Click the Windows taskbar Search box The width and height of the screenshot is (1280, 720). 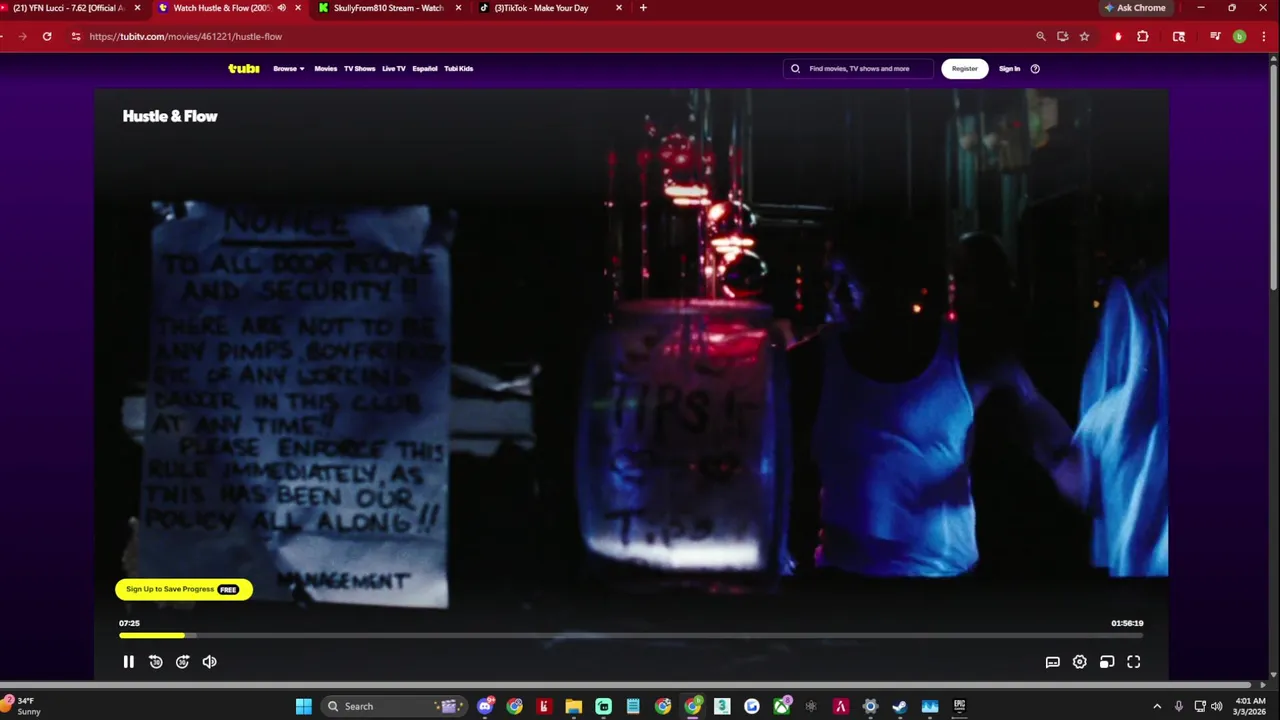pos(393,706)
